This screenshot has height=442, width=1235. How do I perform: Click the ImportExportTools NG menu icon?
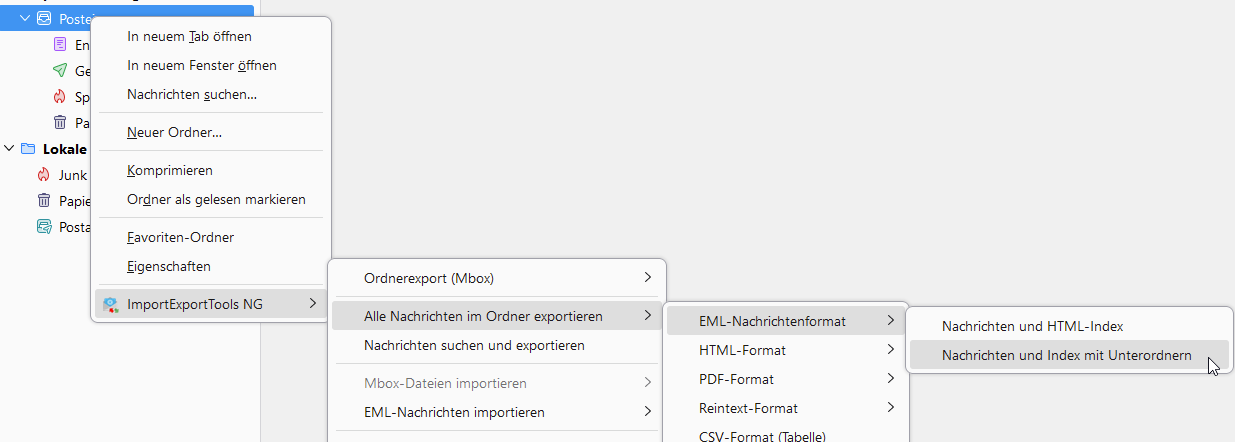click(111, 304)
